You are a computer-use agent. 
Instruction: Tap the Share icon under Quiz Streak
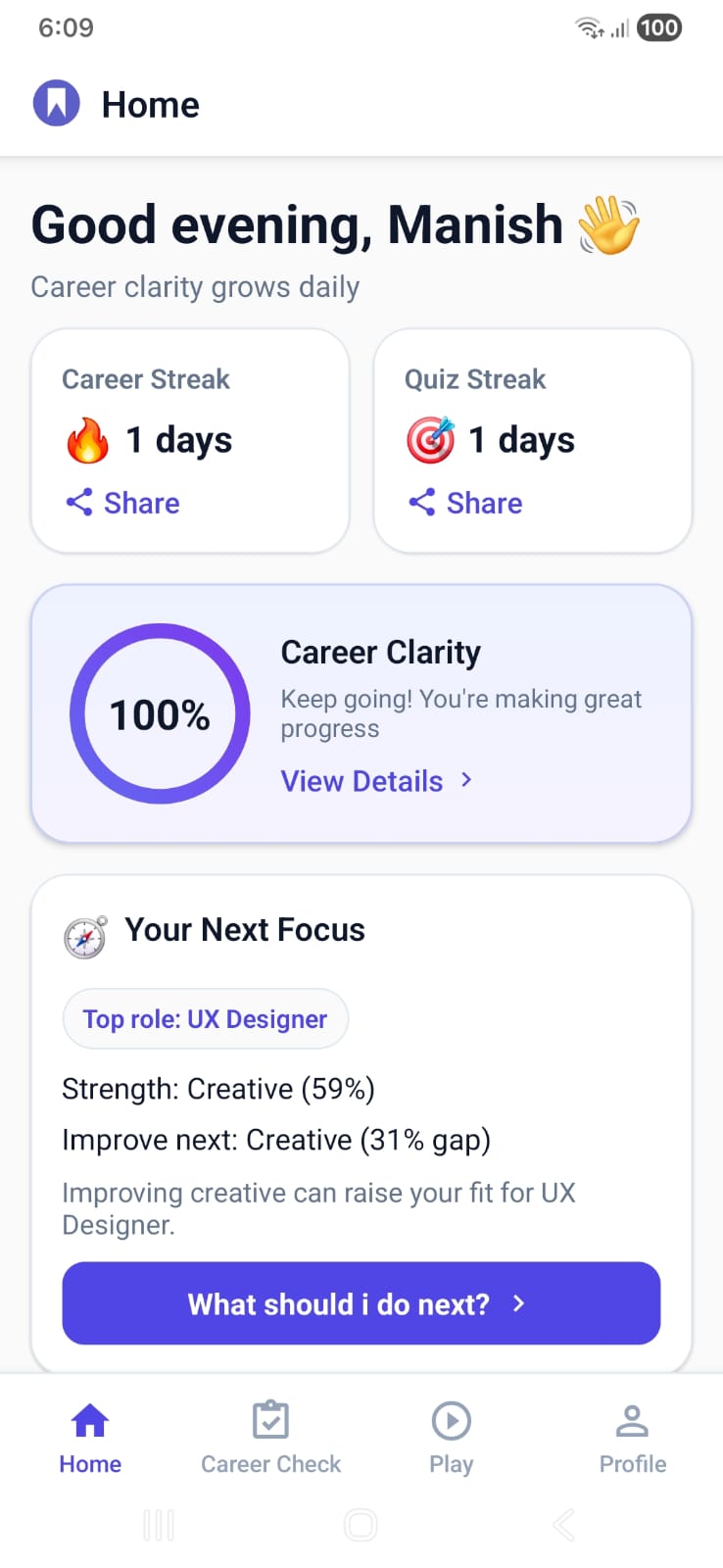click(x=423, y=502)
